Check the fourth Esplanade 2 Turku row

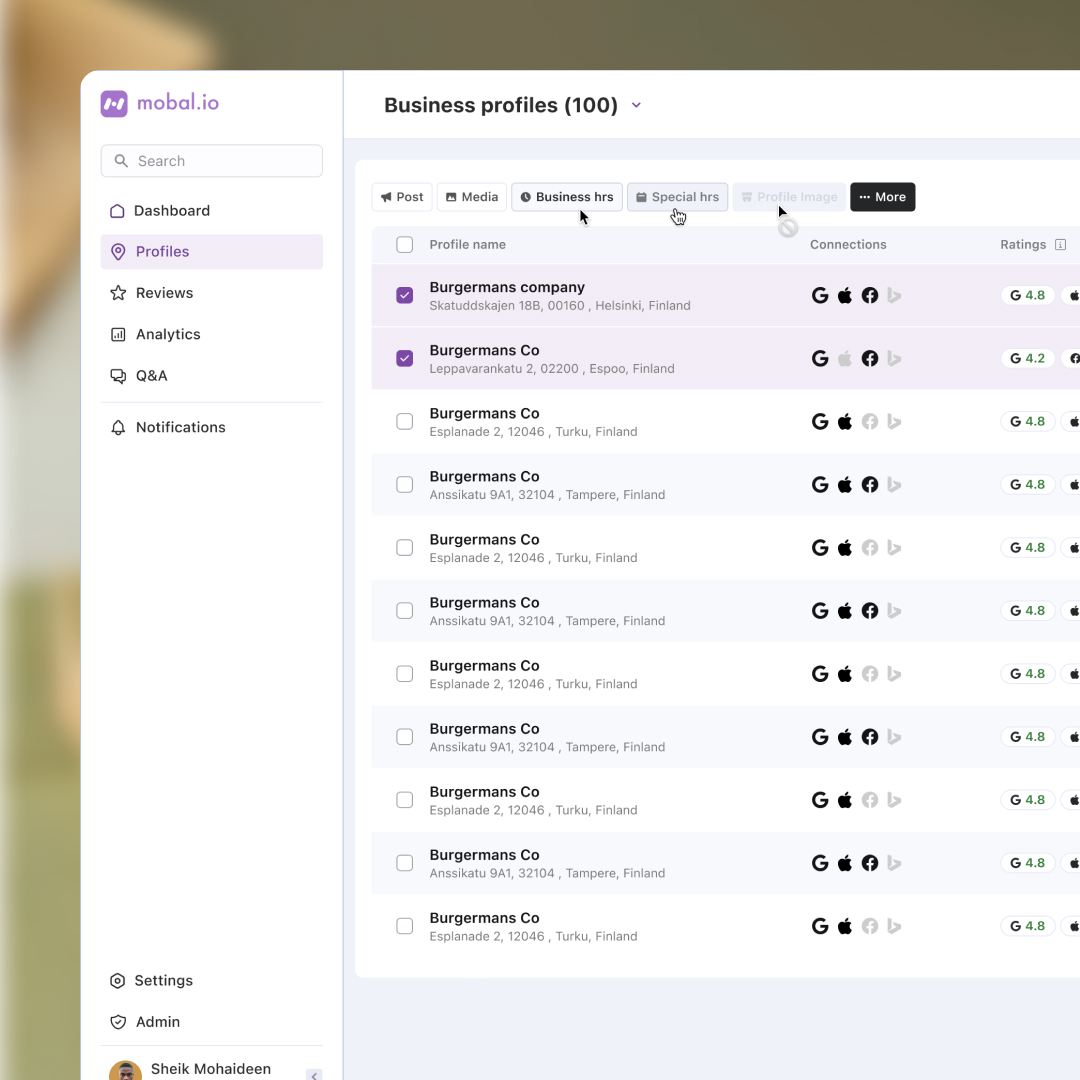click(404, 800)
